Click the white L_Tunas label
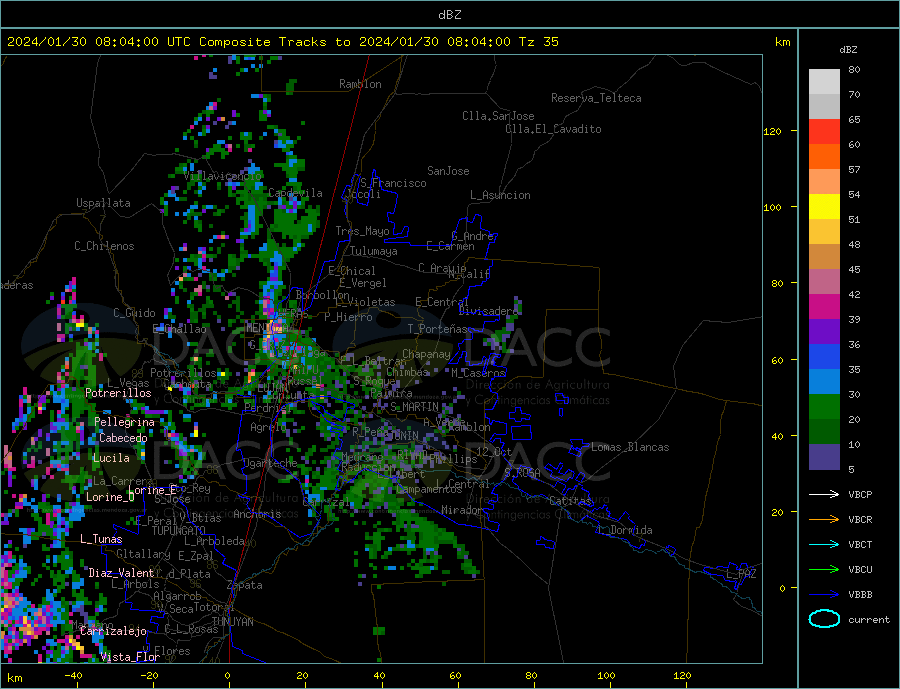900x689 pixels. [x=101, y=539]
